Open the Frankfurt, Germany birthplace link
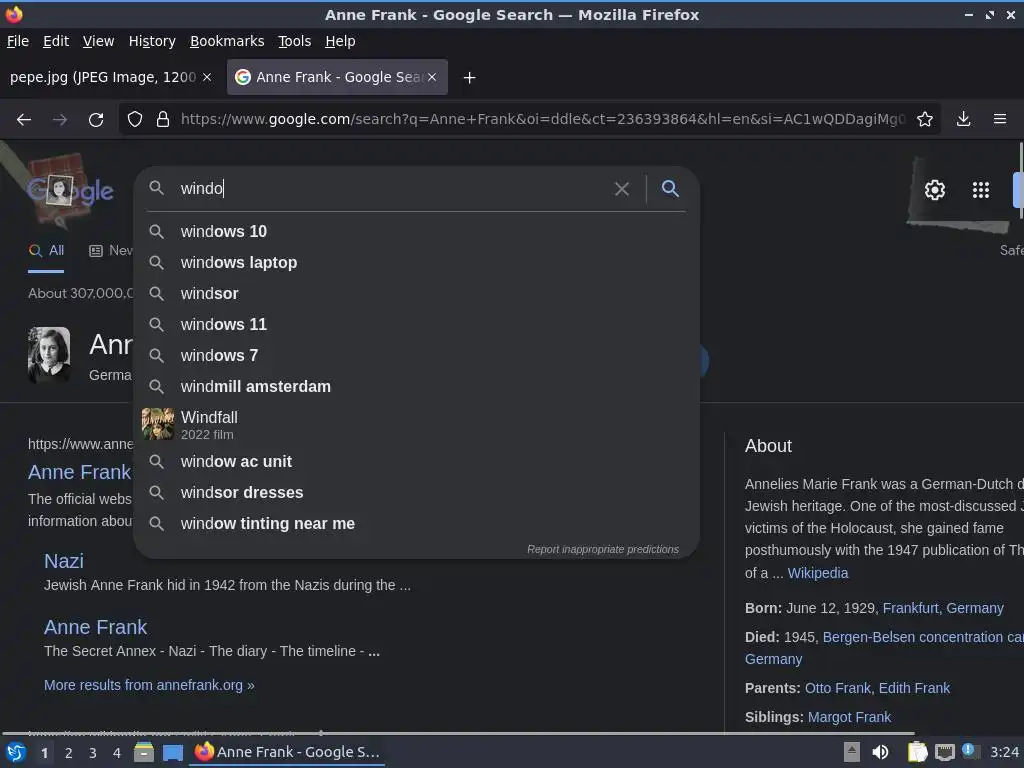 tap(943, 609)
